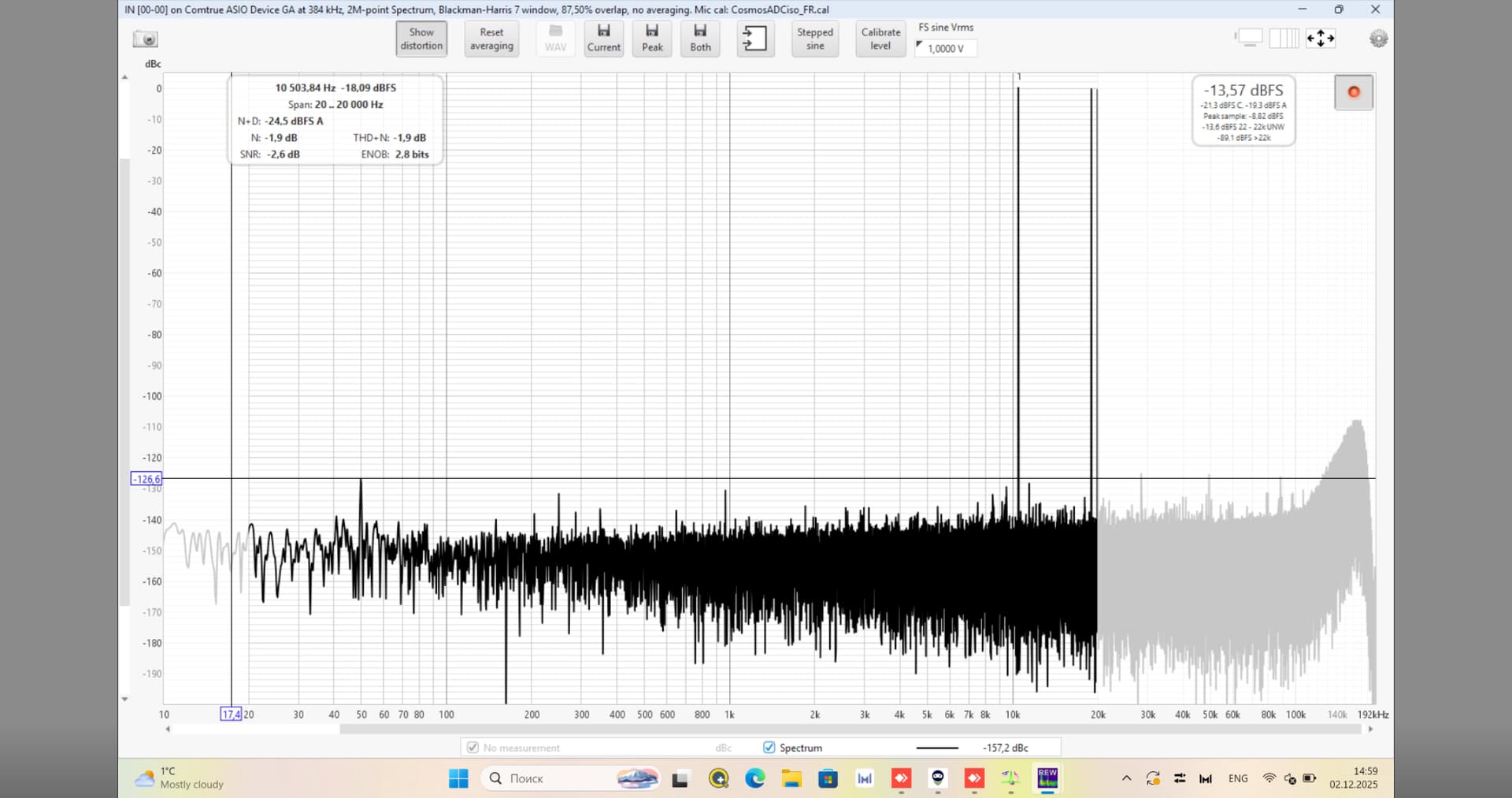Viewport: 1512px width, 798px height.
Task: Open the RTA settings gear
Action: [x=1378, y=39]
